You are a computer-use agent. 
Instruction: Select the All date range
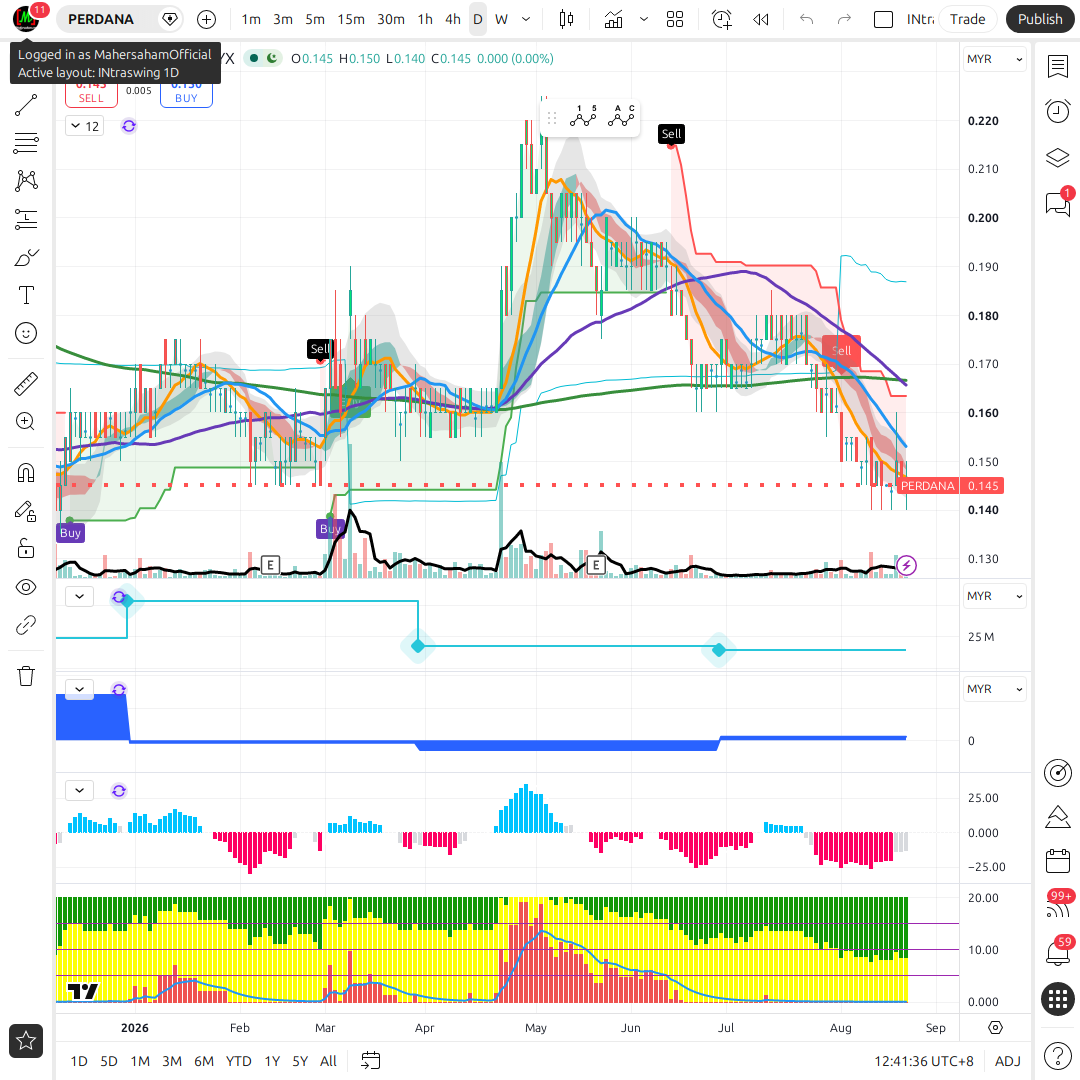(329, 1061)
